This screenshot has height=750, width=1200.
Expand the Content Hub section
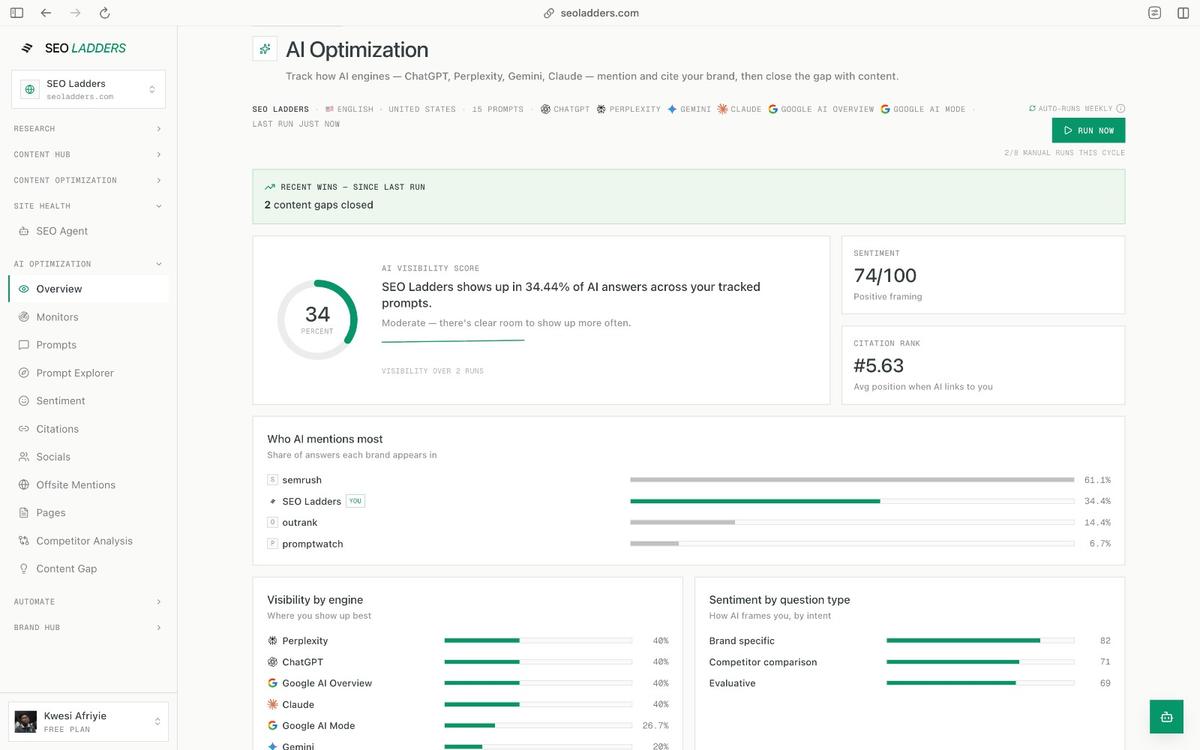[88, 155]
